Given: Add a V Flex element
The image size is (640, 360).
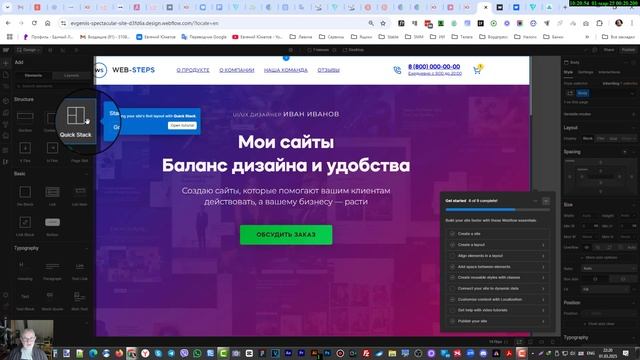Looking at the screenshot, I should 25,151.
